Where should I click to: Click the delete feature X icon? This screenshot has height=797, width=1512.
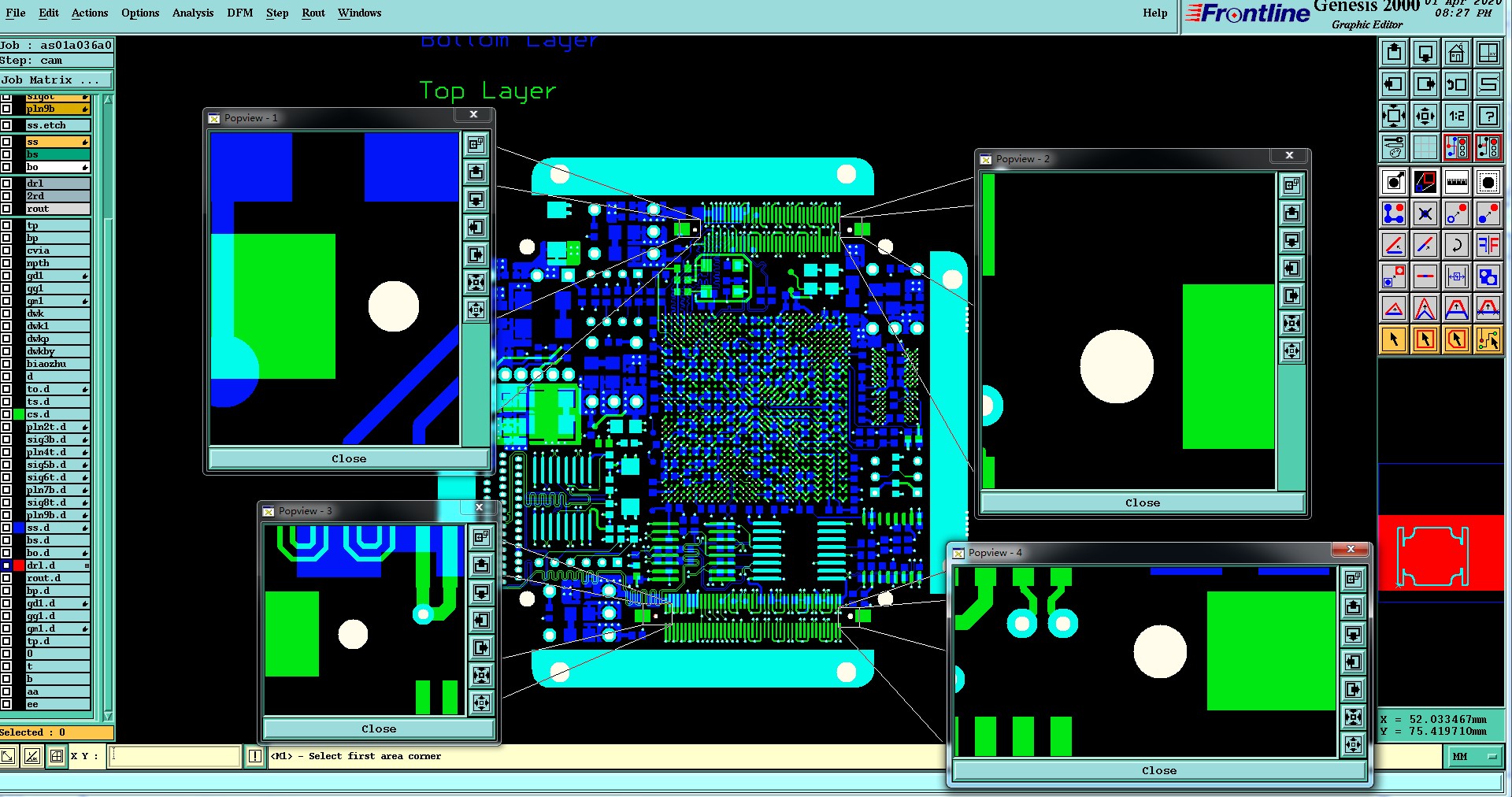pos(1425,213)
